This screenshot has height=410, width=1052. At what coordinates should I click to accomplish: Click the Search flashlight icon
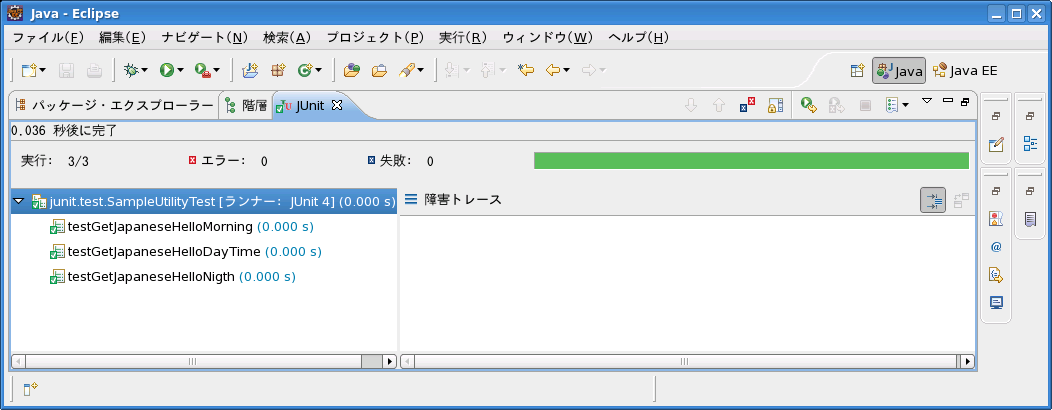tap(407, 70)
